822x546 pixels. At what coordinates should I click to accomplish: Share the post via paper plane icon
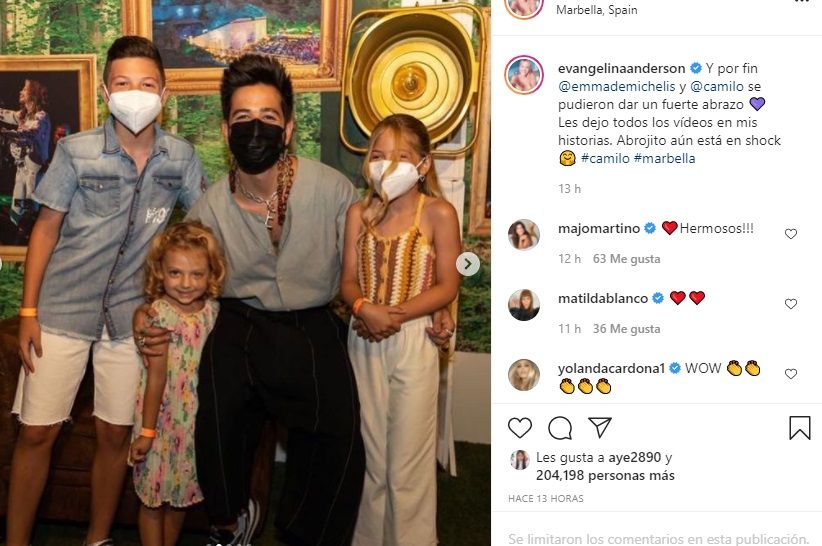600,428
